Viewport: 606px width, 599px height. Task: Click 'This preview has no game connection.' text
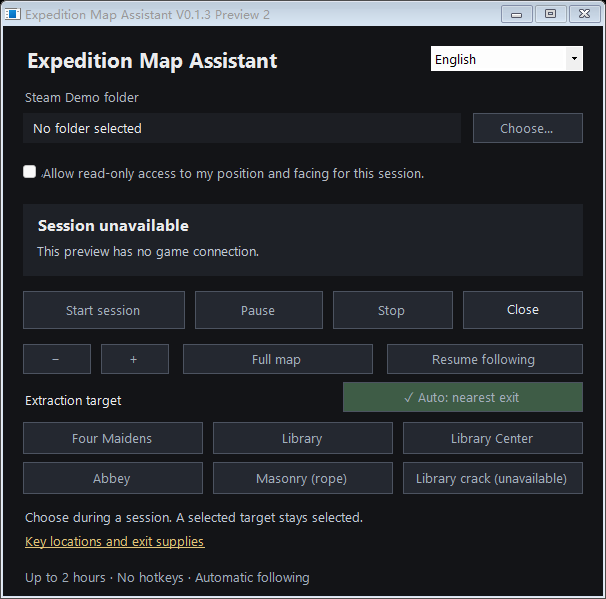point(148,252)
